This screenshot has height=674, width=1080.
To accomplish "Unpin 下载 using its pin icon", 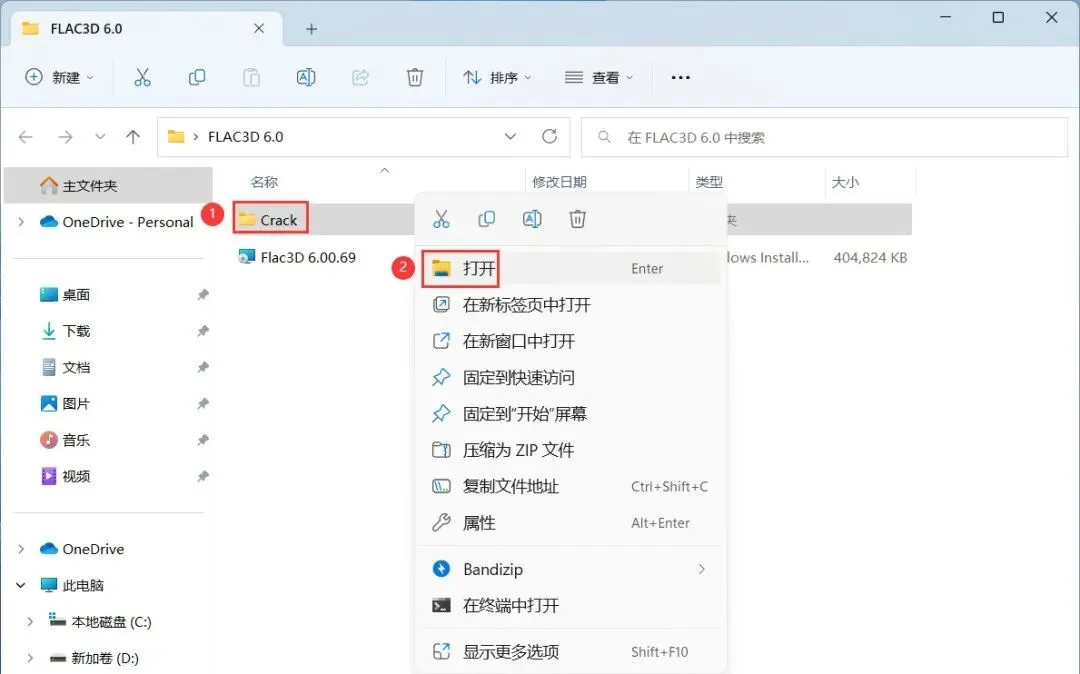I will click(202, 331).
